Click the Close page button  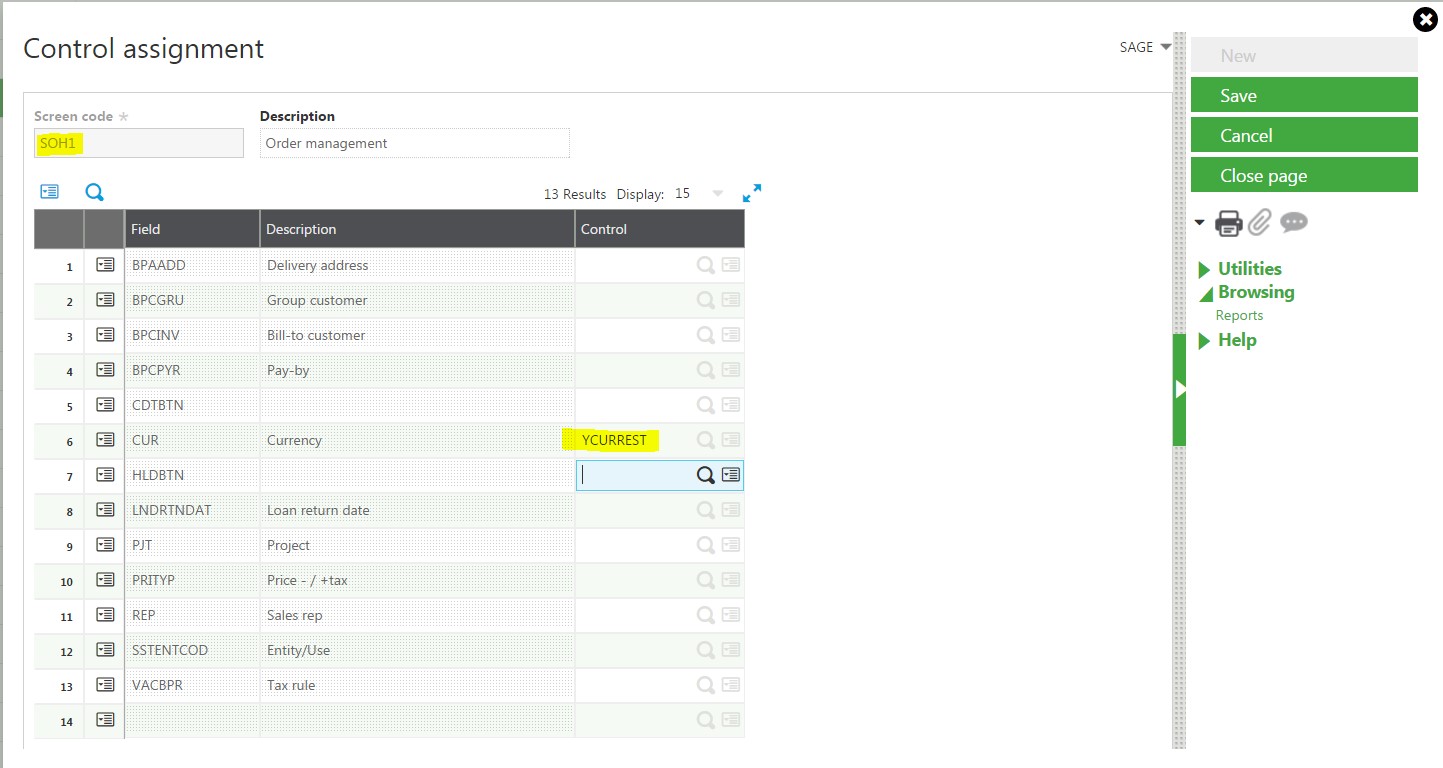[1304, 175]
